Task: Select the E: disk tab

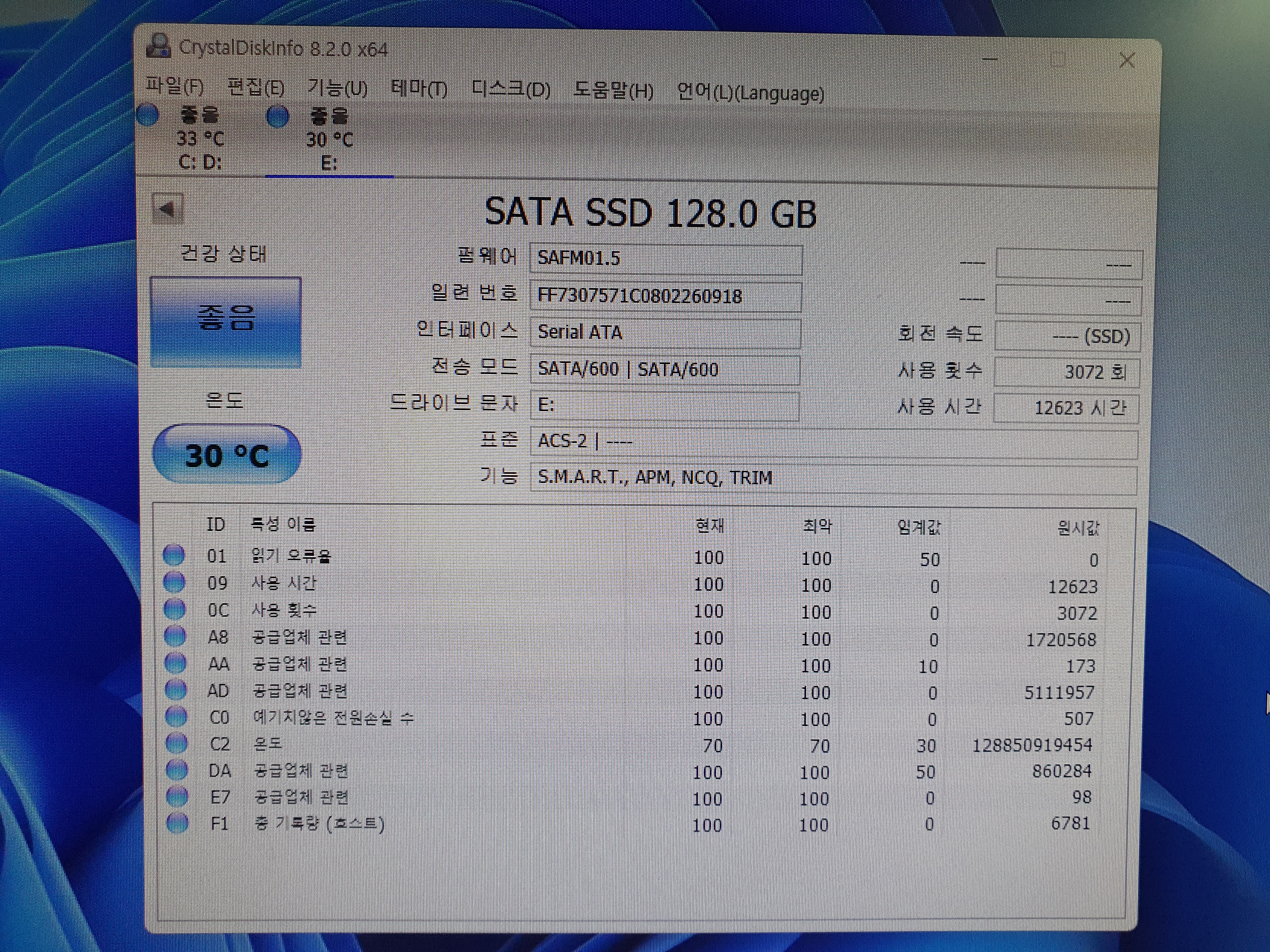Action: coord(329,139)
